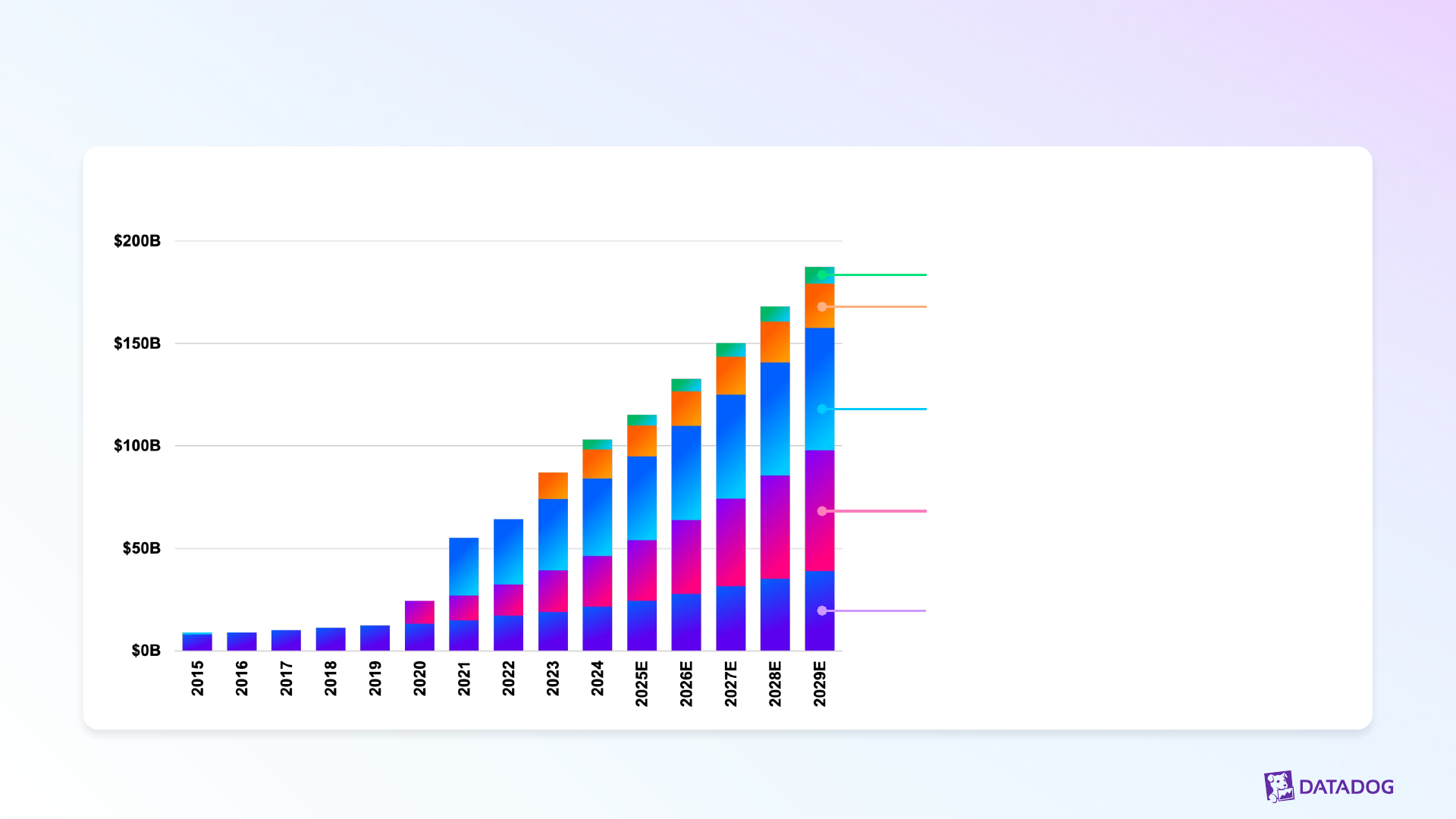Click the $50B y-axis label
This screenshot has height=819, width=1456.
[x=142, y=548]
